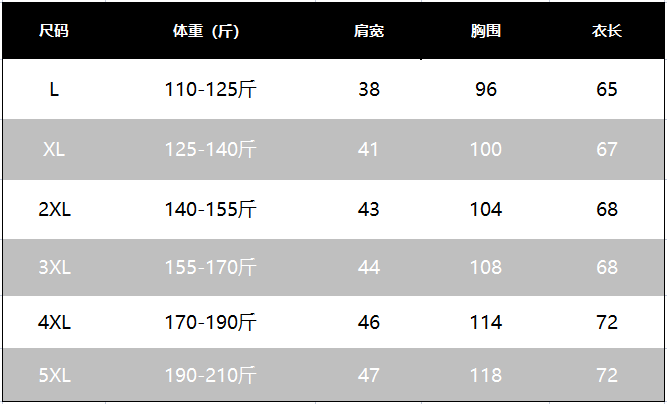Select shoulder width 47 in 5XL row
The image size is (667, 404).
[369, 377]
